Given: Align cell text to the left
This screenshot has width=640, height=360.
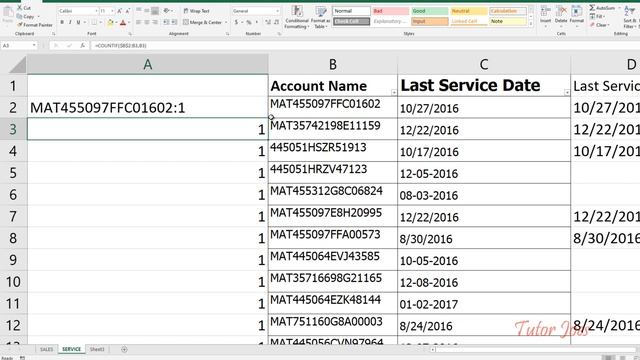Looking at the screenshot, I should [139, 22].
